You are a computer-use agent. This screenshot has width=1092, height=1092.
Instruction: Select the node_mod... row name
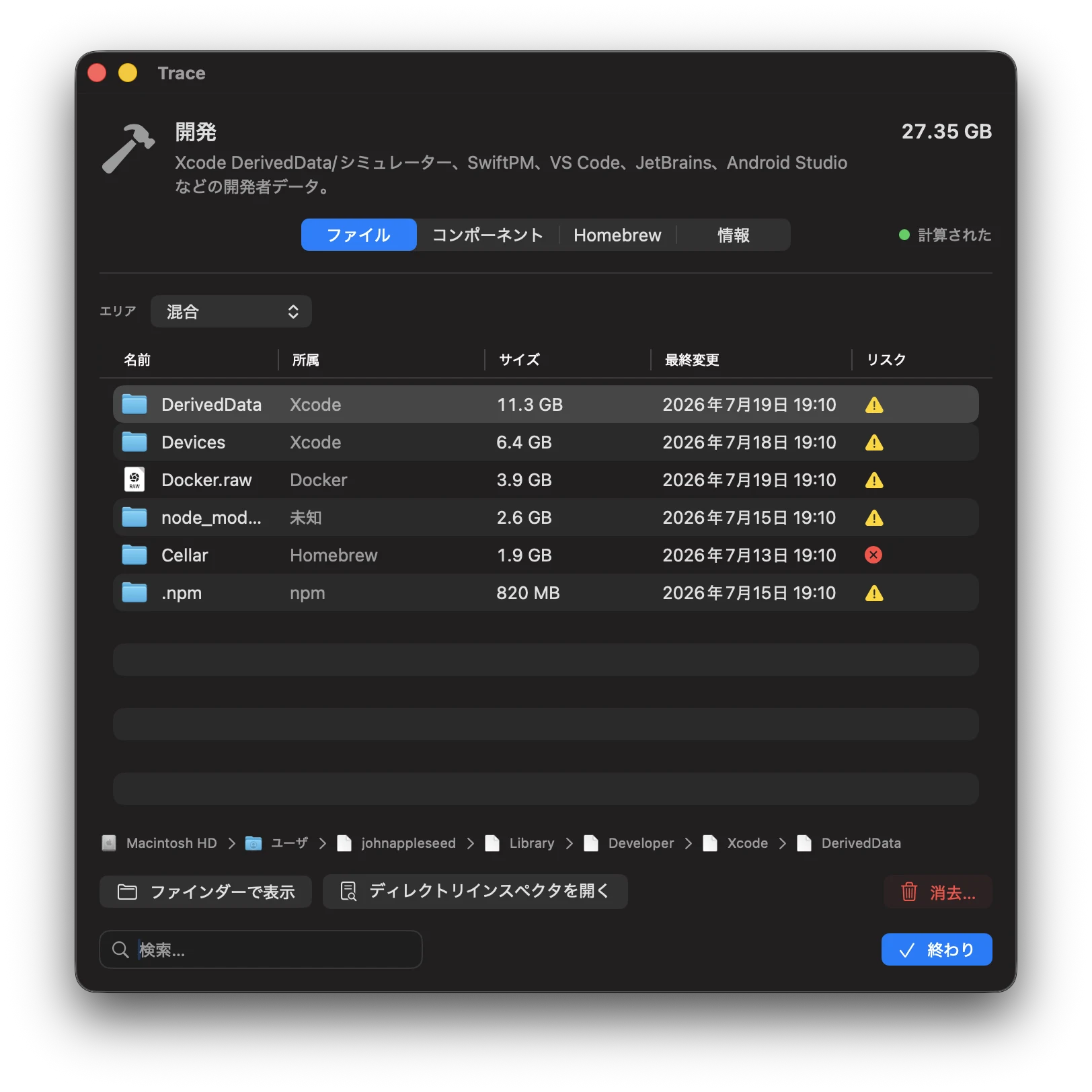point(211,518)
